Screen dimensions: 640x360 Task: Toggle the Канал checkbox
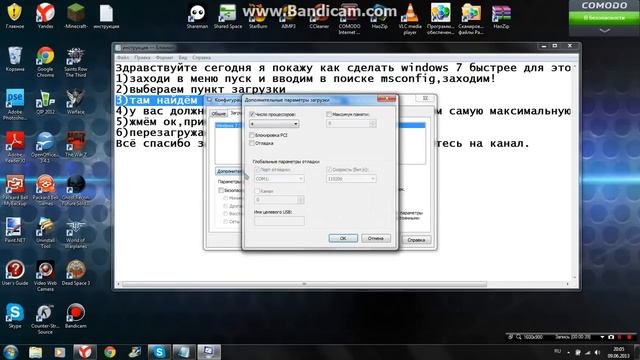point(257,191)
